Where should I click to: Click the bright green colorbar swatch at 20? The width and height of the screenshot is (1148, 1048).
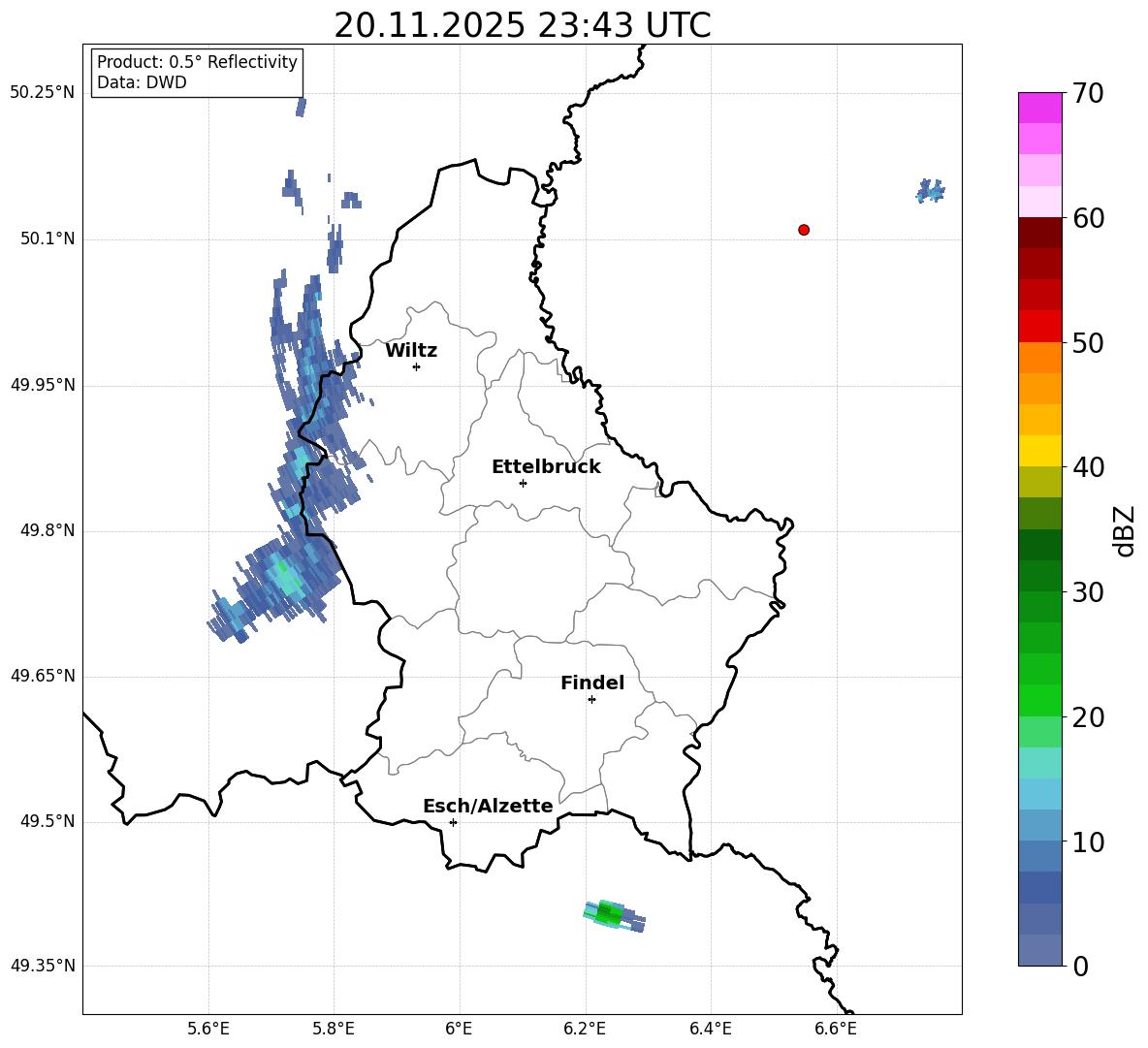[1040, 701]
